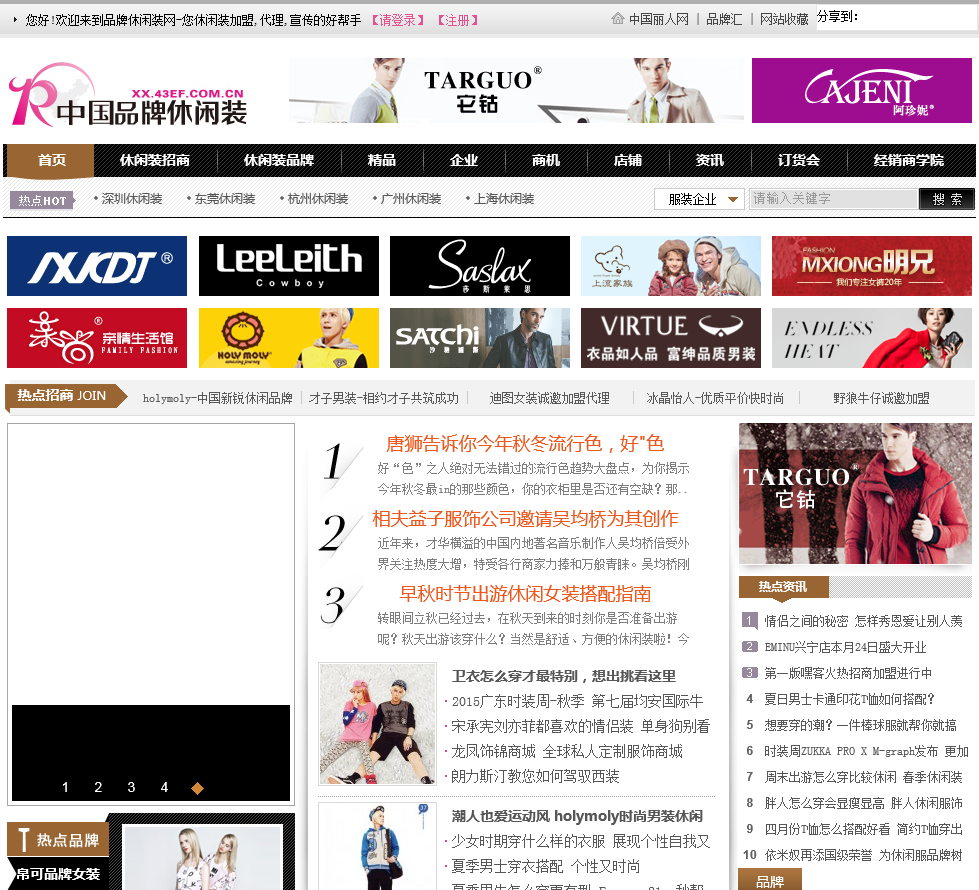Viewport: 979px width, 890px height.
Task: Click the 东莞休闲装 hot link
Action: pos(225,199)
